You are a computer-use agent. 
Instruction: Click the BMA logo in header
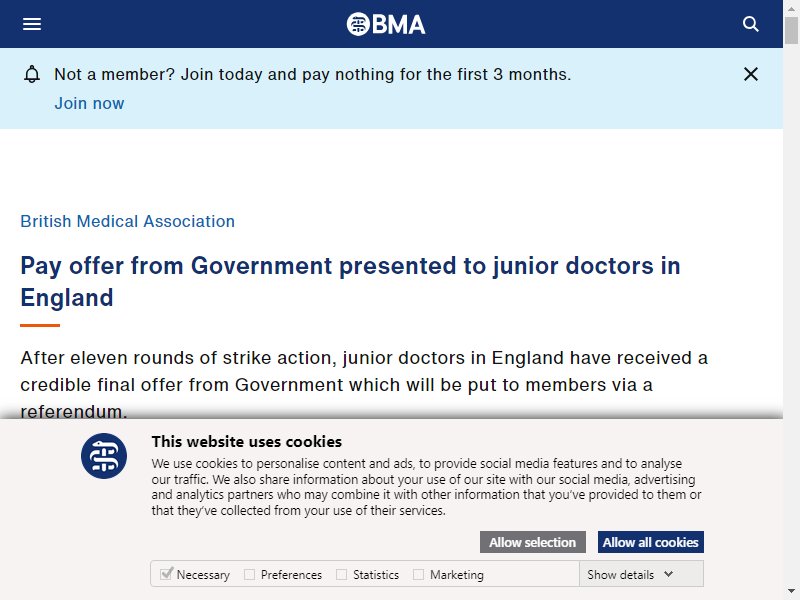[x=386, y=24]
